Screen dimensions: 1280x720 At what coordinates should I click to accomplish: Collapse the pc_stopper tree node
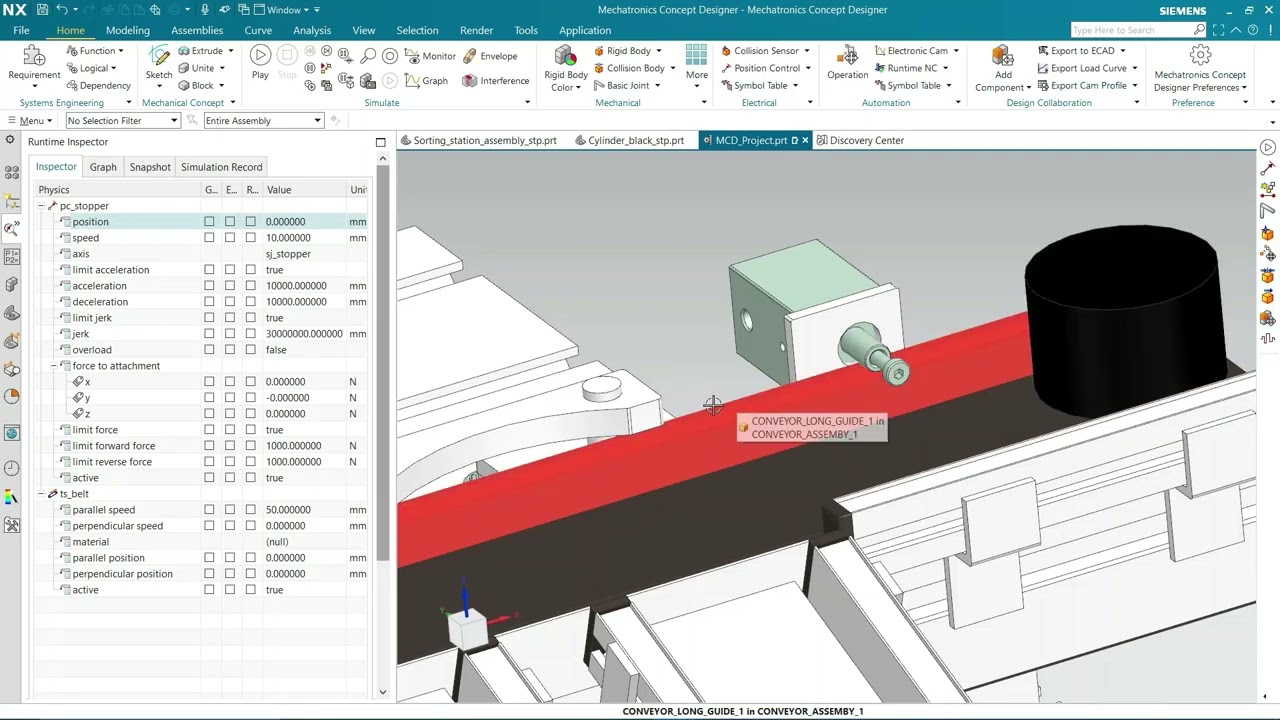[41, 206]
